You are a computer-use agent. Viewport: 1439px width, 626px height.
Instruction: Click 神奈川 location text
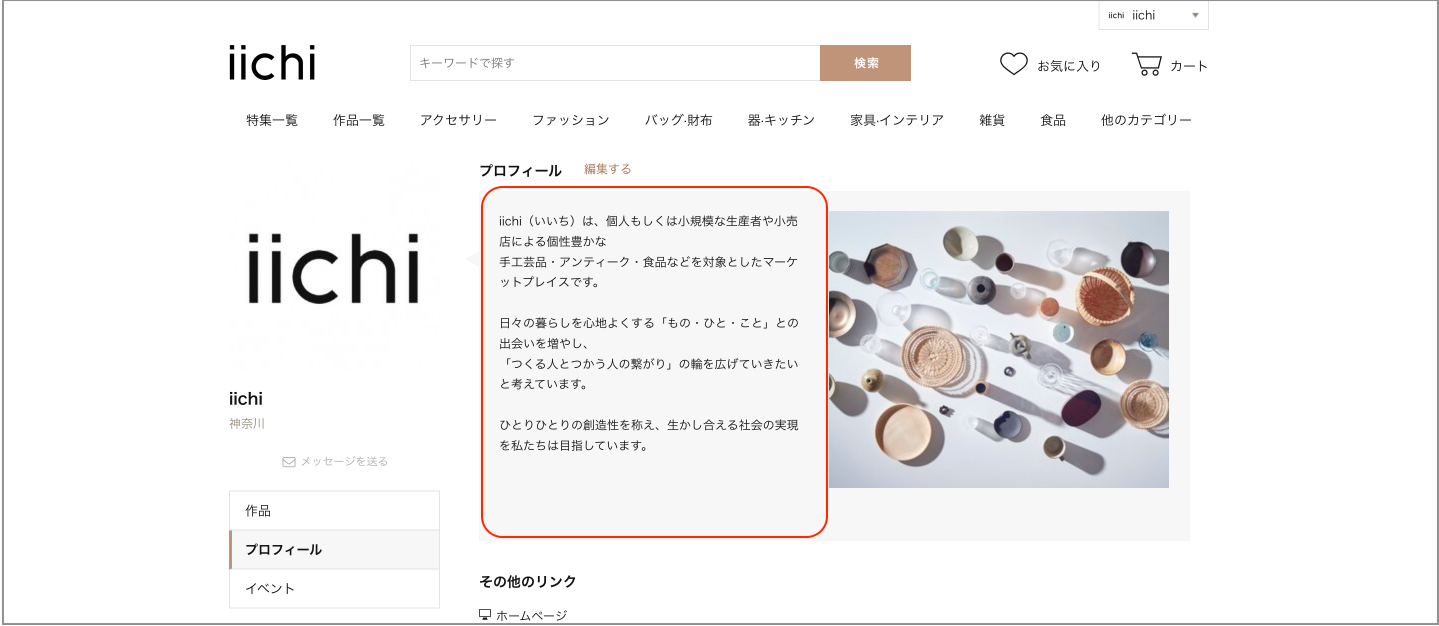coord(247,424)
